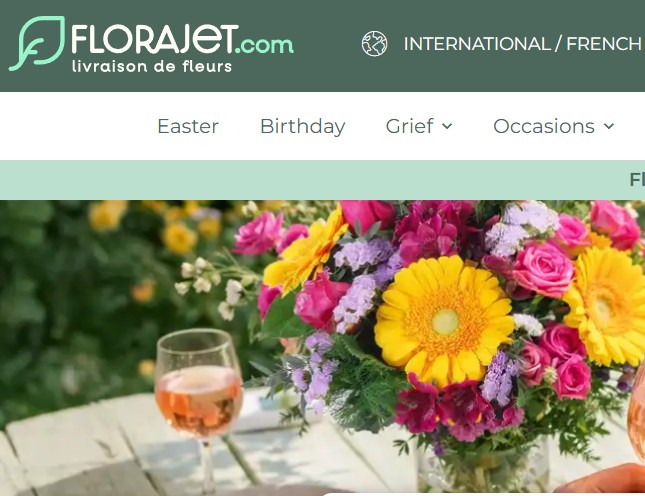Click the bold partial text in promo banner

pyautogui.click(x=637, y=180)
